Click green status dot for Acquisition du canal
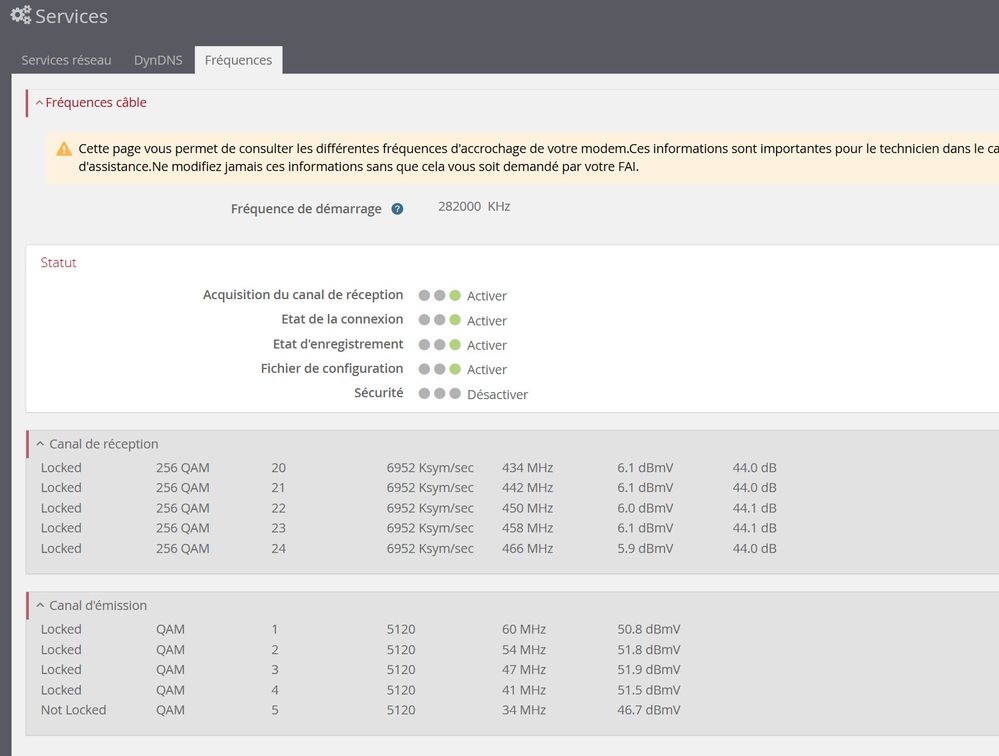The height and width of the screenshot is (756, 999). (x=455, y=296)
